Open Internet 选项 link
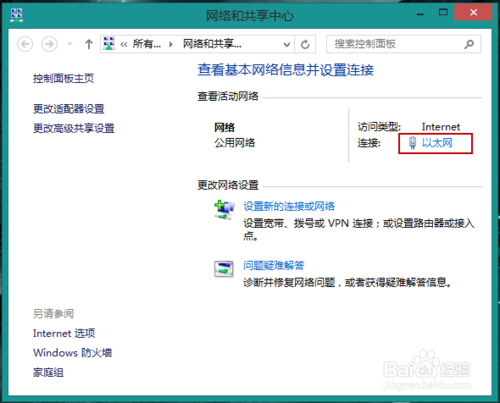This screenshot has width=500, height=403. point(64,333)
